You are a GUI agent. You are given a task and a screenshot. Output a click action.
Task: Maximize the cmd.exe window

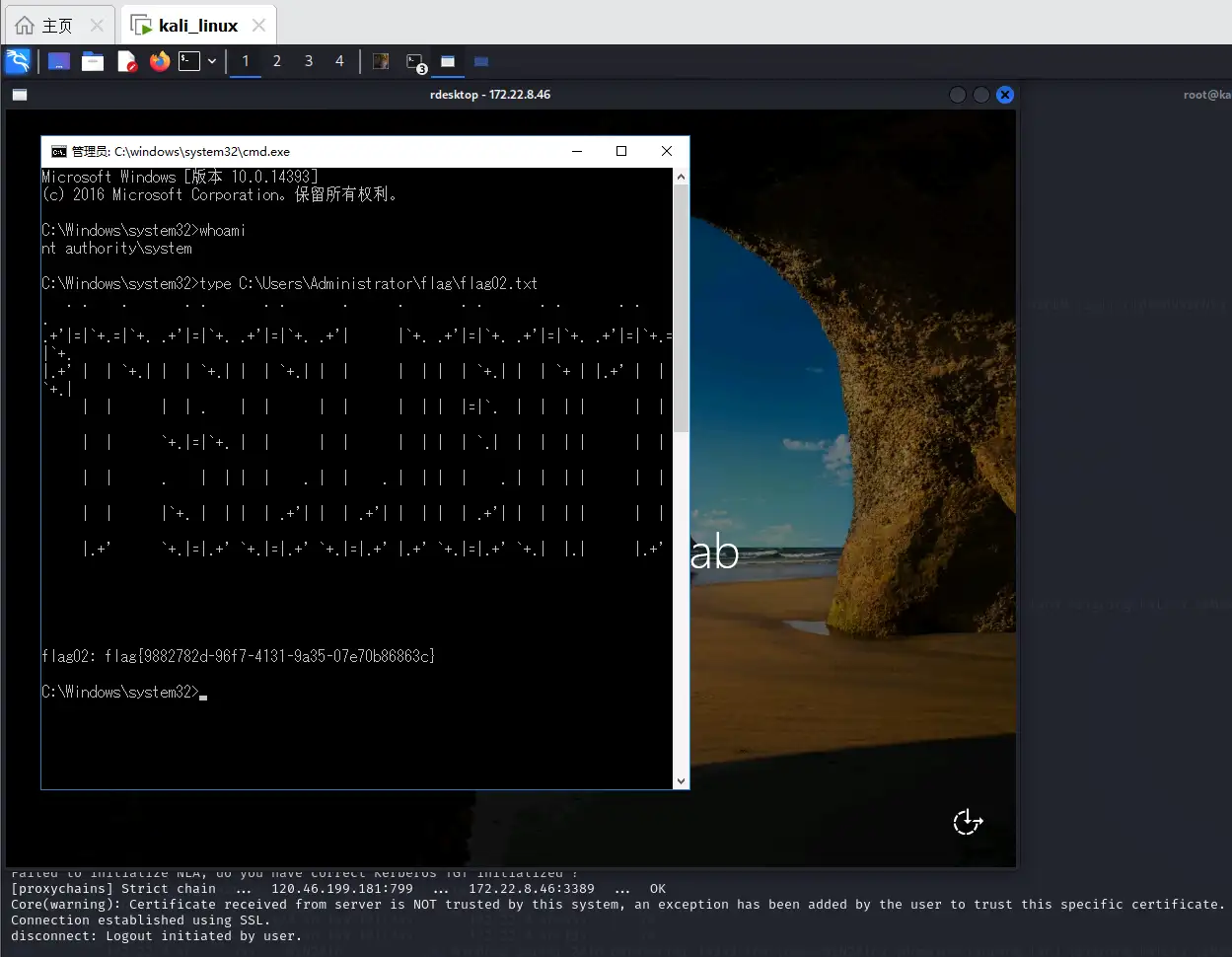click(621, 151)
